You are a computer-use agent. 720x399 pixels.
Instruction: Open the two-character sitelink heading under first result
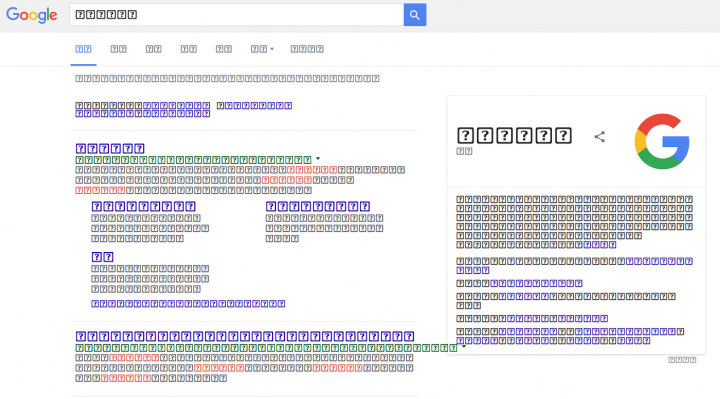pos(102,257)
